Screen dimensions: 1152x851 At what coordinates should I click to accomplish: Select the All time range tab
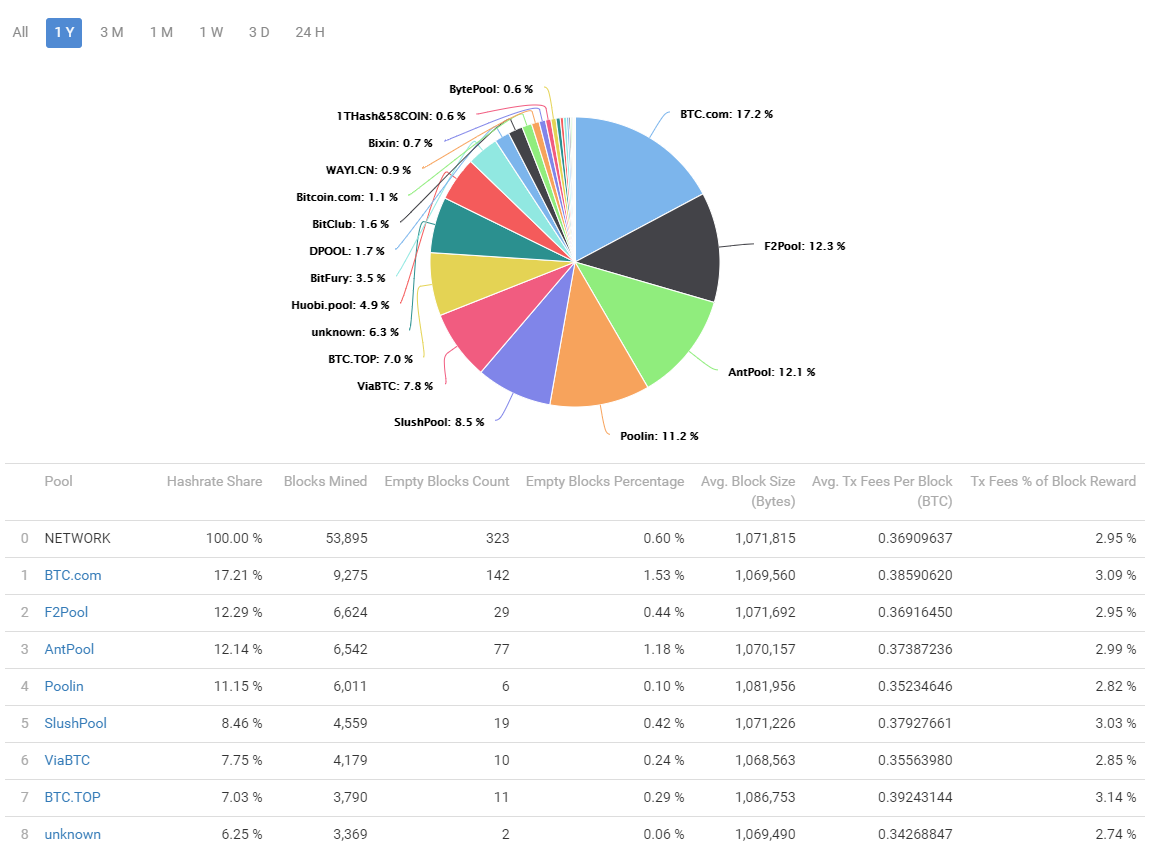(21, 32)
